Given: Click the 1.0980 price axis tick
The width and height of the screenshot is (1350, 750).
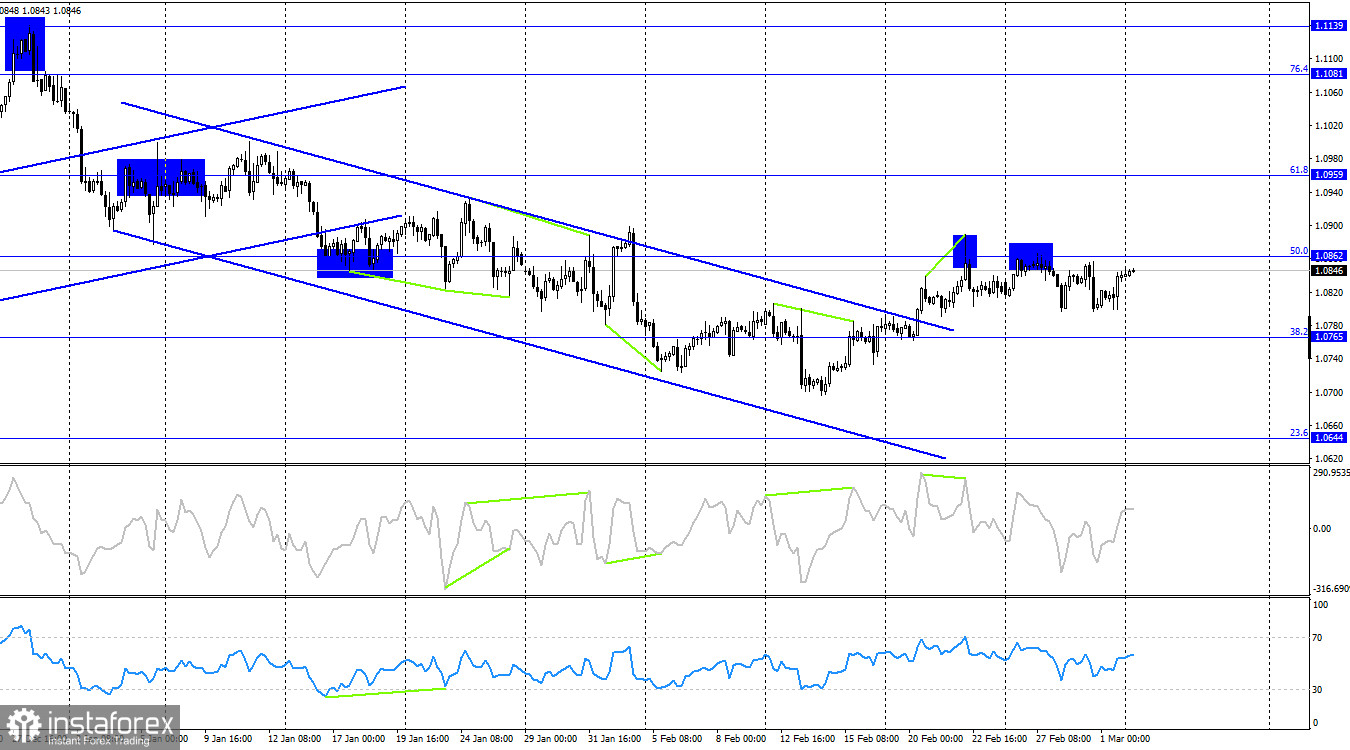Looking at the screenshot, I should pos(1330,159).
